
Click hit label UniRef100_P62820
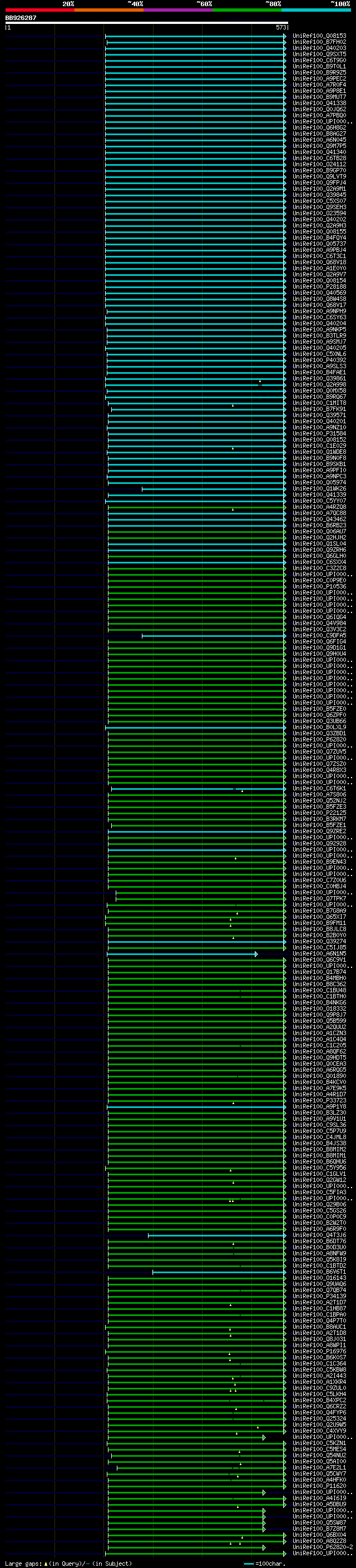319,740
